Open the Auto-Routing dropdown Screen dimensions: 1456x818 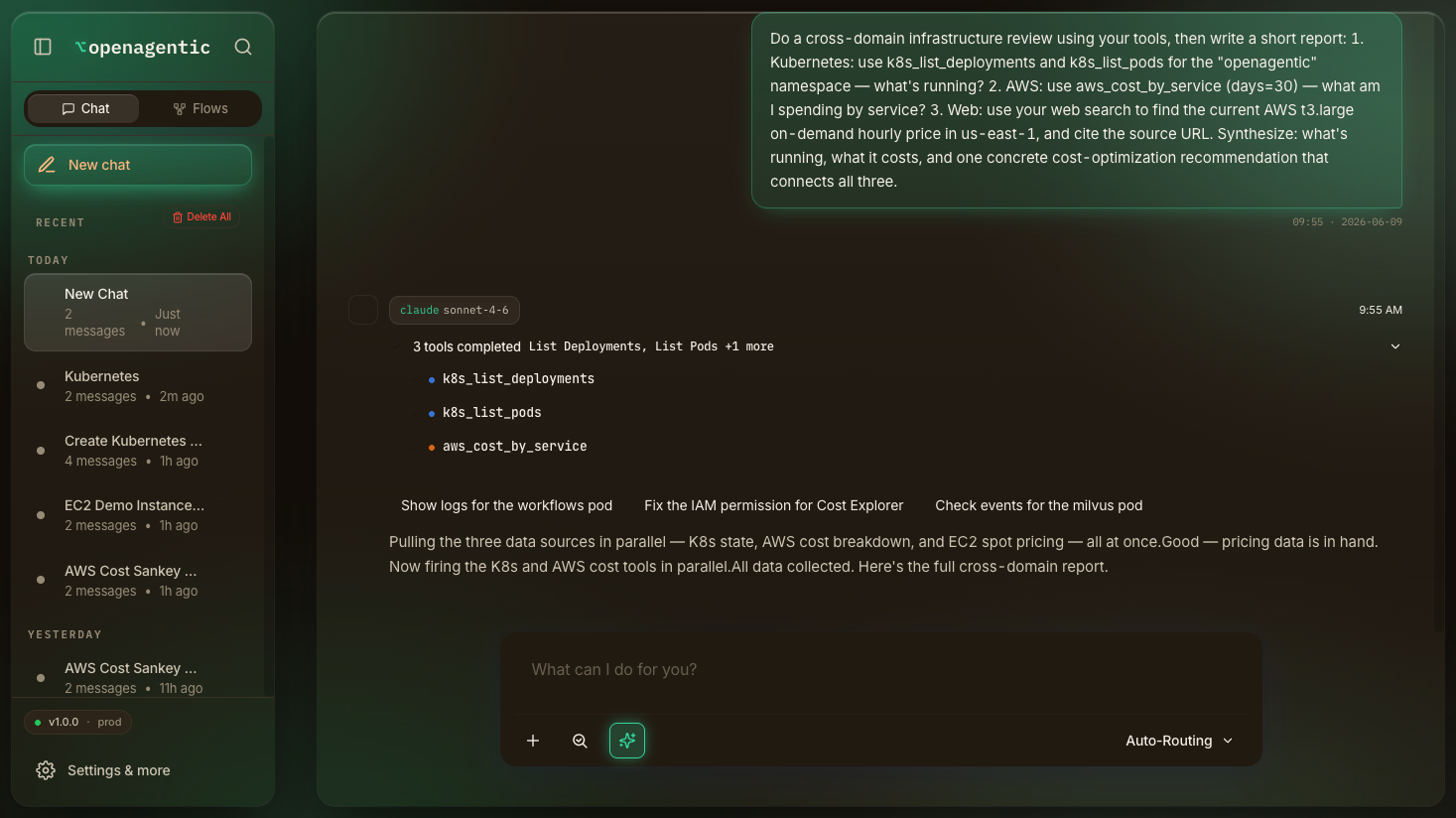coord(1179,741)
